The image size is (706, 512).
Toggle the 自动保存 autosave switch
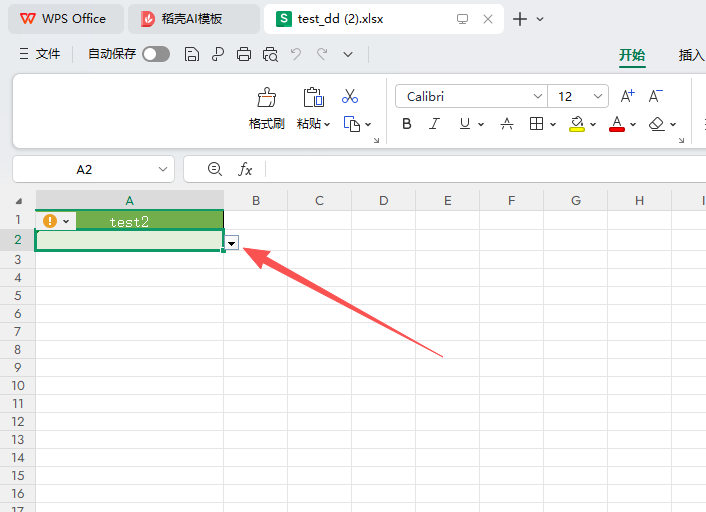[x=156, y=55]
